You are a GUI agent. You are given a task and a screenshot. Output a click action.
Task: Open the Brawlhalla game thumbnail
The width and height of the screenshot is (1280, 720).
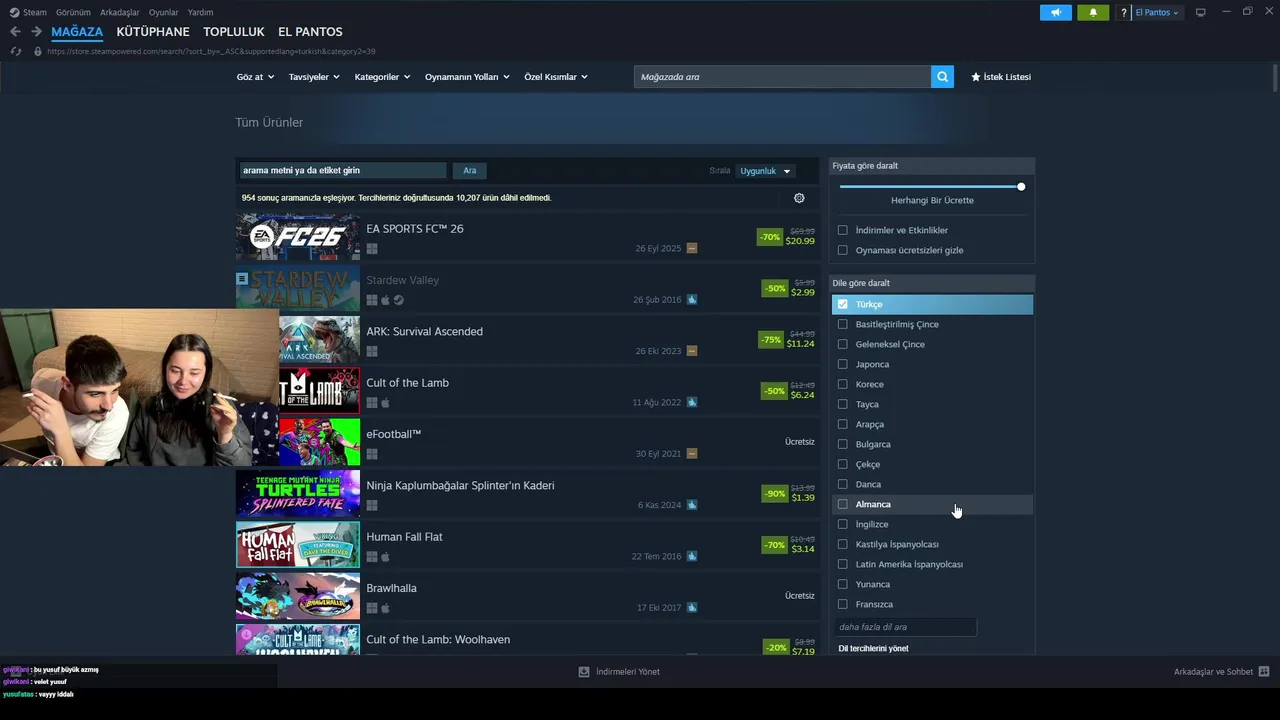pyautogui.click(x=298, y=596)
